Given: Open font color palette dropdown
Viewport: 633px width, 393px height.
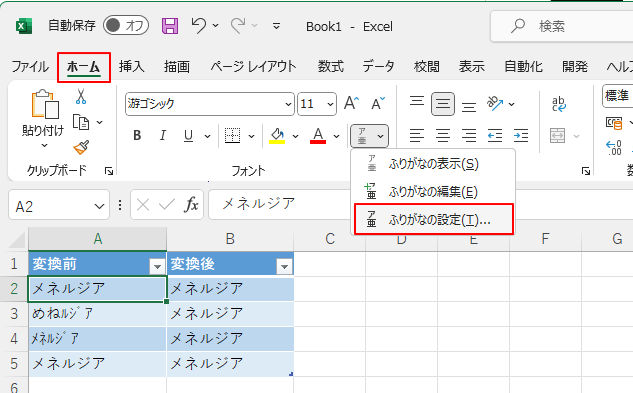Looking at the screenshot, I should click(337, 136).
